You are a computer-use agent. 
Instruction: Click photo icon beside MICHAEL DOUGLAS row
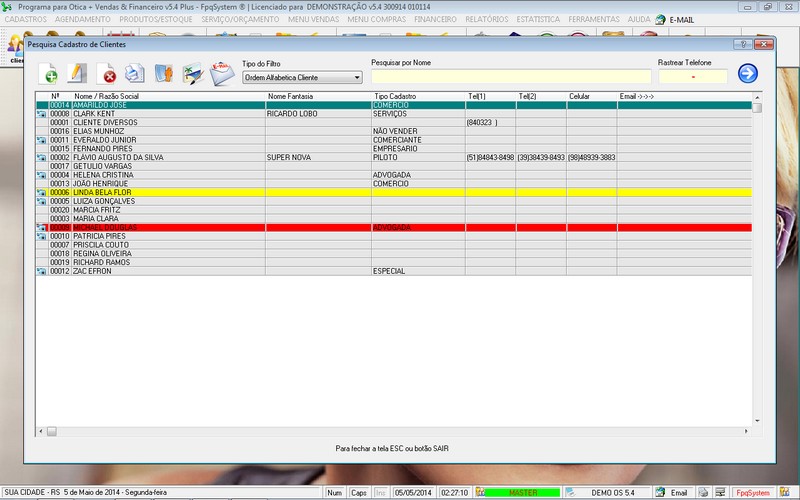(41, 228)
